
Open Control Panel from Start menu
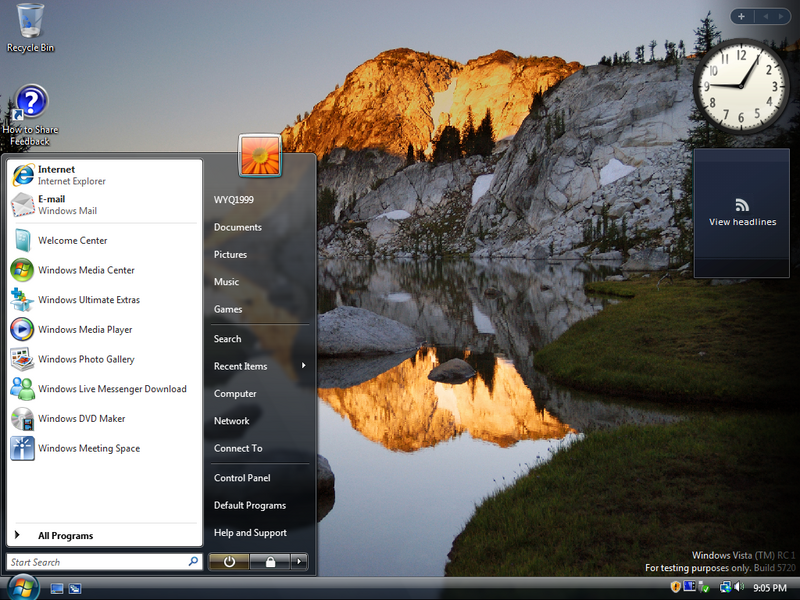click(x=242, y=478)
